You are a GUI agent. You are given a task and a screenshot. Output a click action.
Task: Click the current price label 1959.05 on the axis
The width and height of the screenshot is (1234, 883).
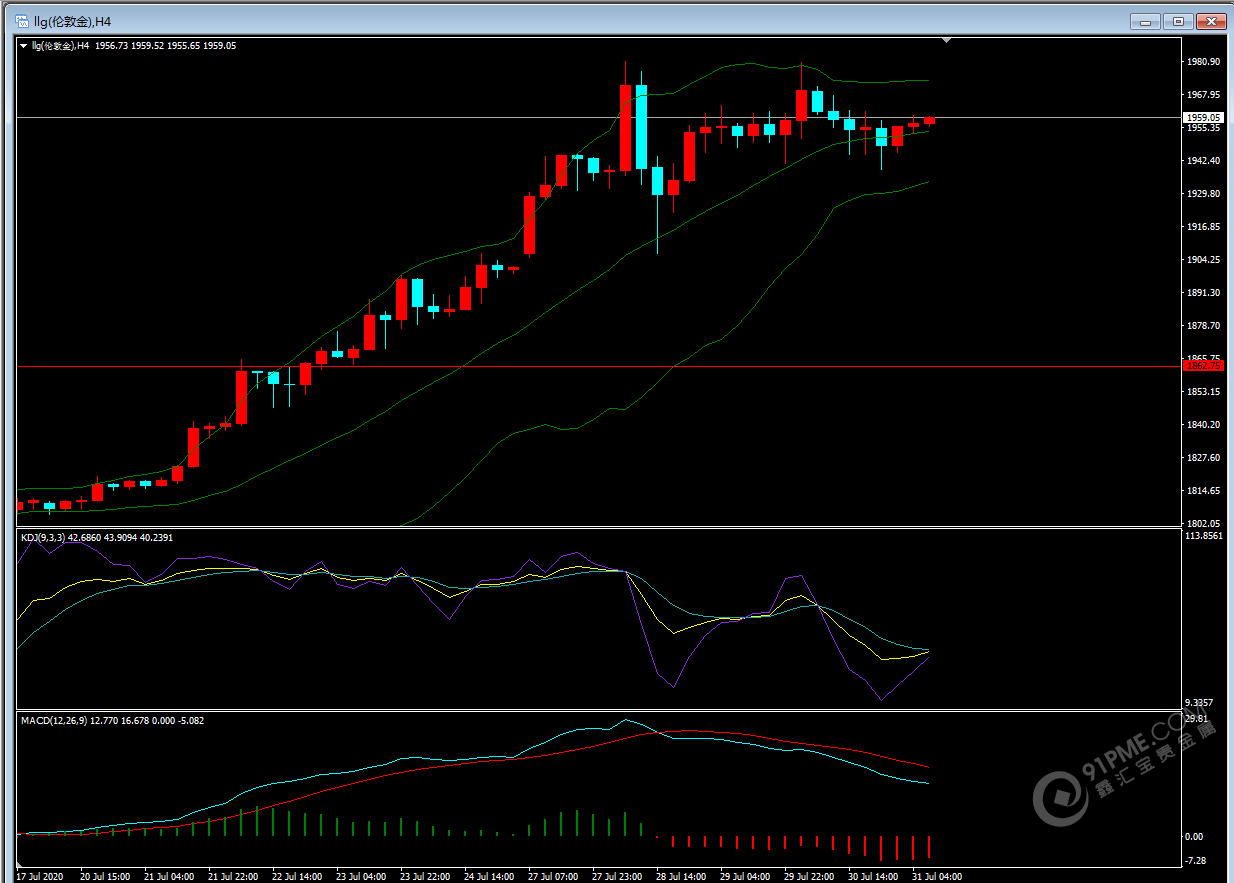pyautogui.click(x=1203, y=117)
